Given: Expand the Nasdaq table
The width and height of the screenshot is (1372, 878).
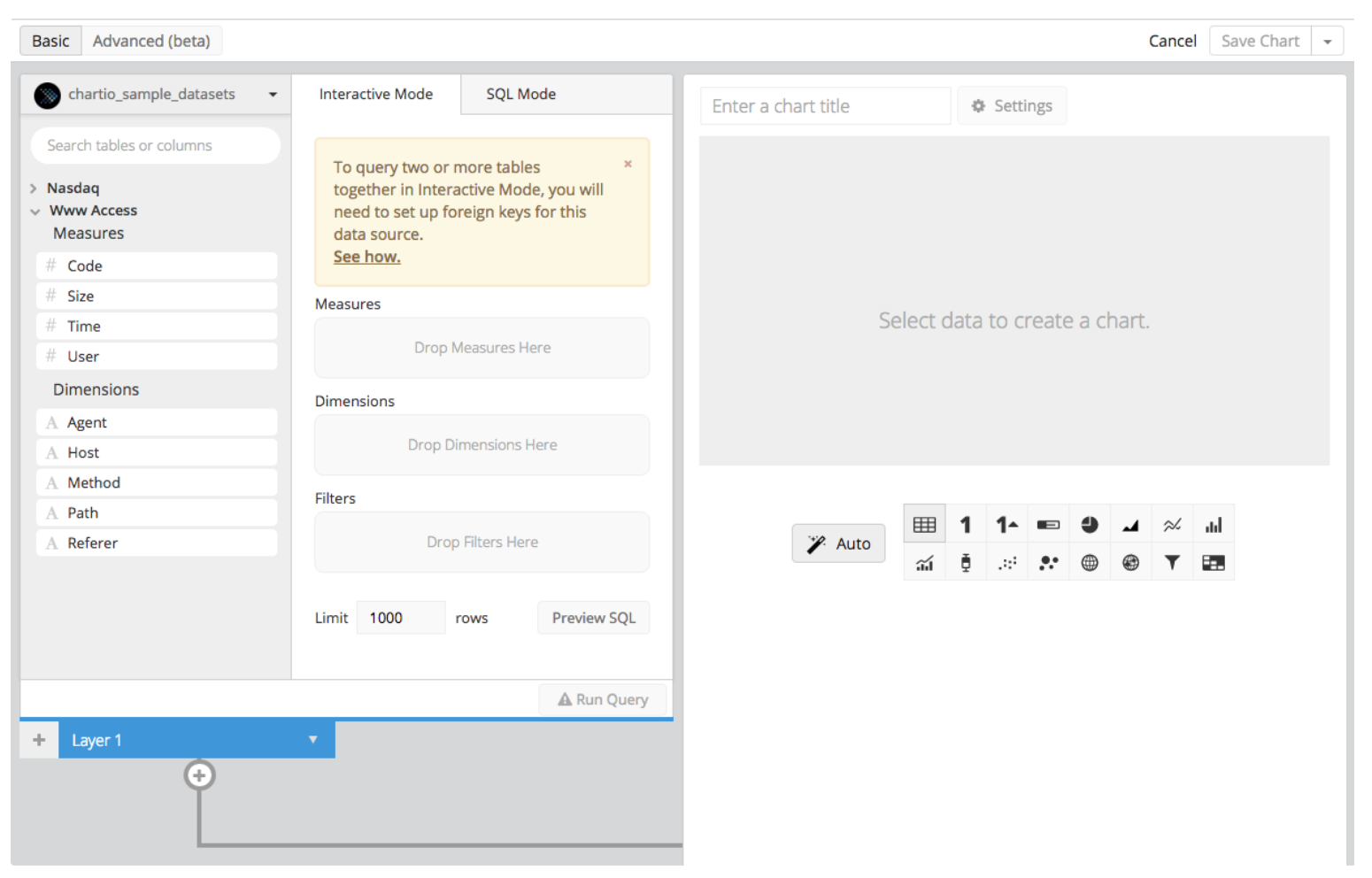Looking at the screenshot, I should click(34, 189).
